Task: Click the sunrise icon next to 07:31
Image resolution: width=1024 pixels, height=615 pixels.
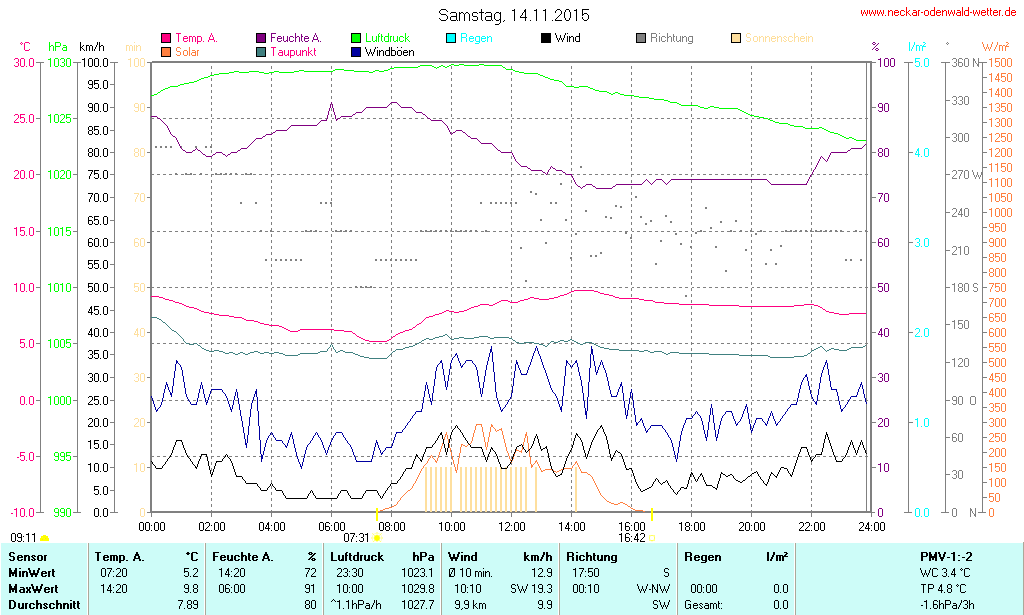Action: point(377,538)
